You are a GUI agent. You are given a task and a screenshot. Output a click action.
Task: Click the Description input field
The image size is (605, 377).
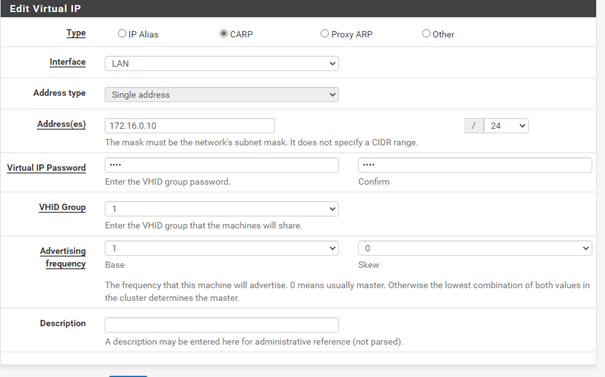coord(222,325)
